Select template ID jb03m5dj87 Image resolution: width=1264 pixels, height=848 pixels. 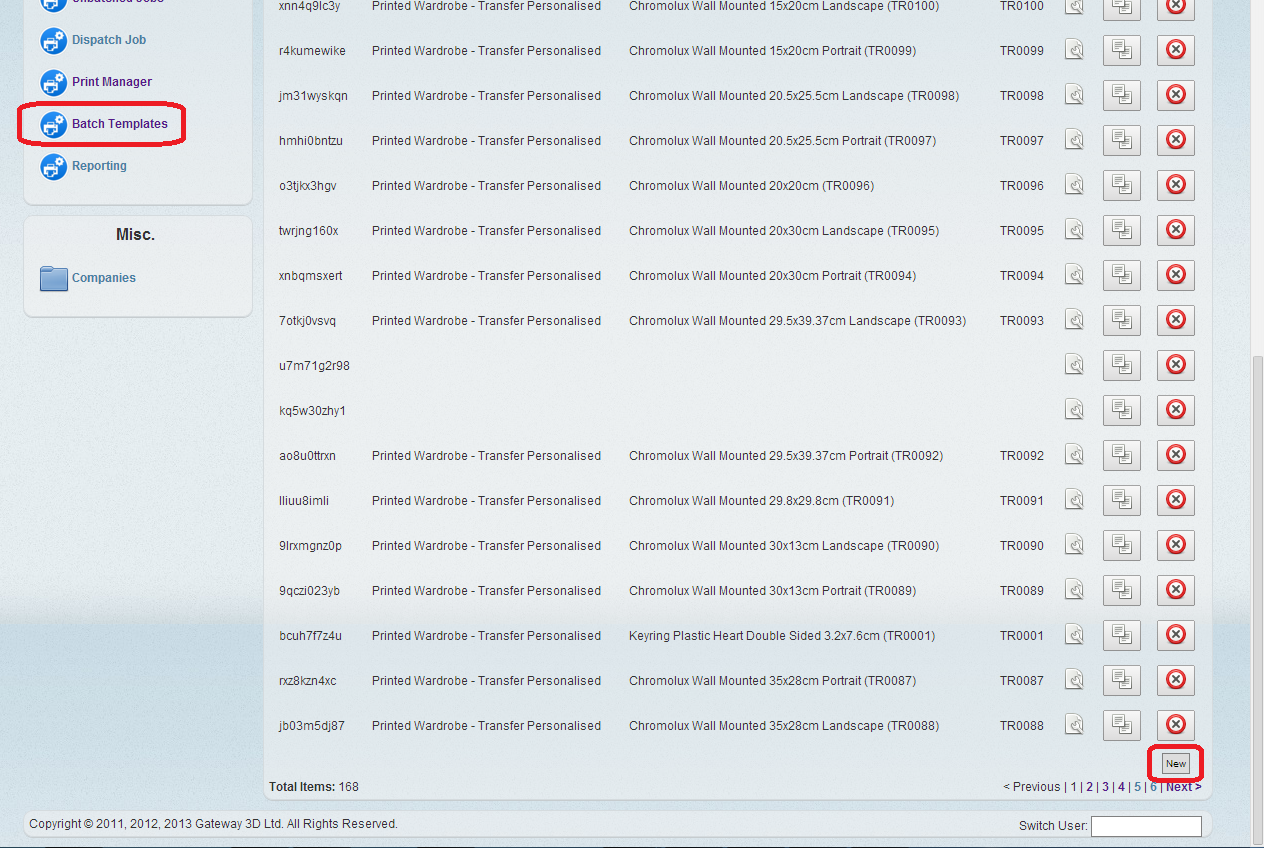(312, 725)
